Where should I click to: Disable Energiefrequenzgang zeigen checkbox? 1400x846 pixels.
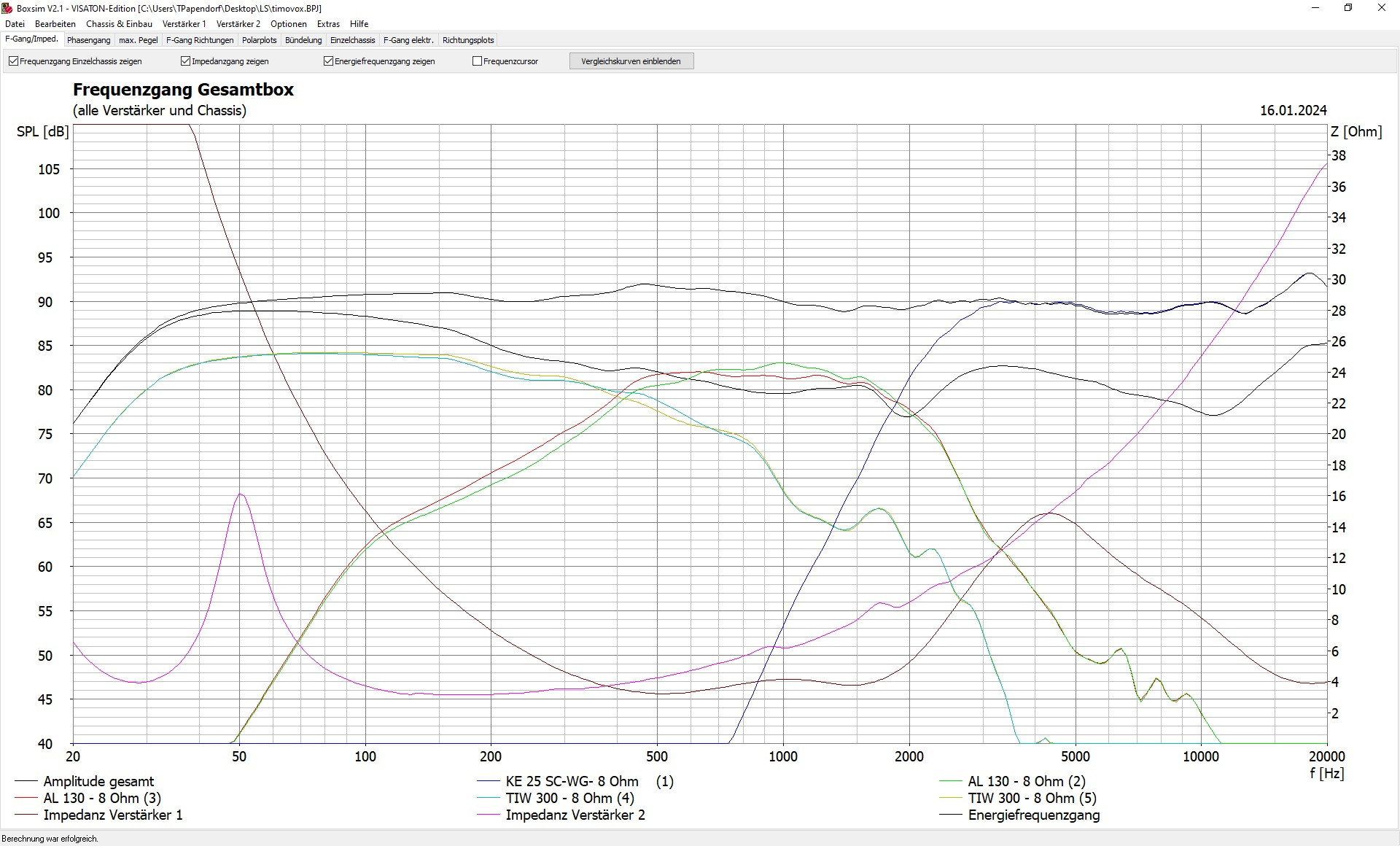329,61
